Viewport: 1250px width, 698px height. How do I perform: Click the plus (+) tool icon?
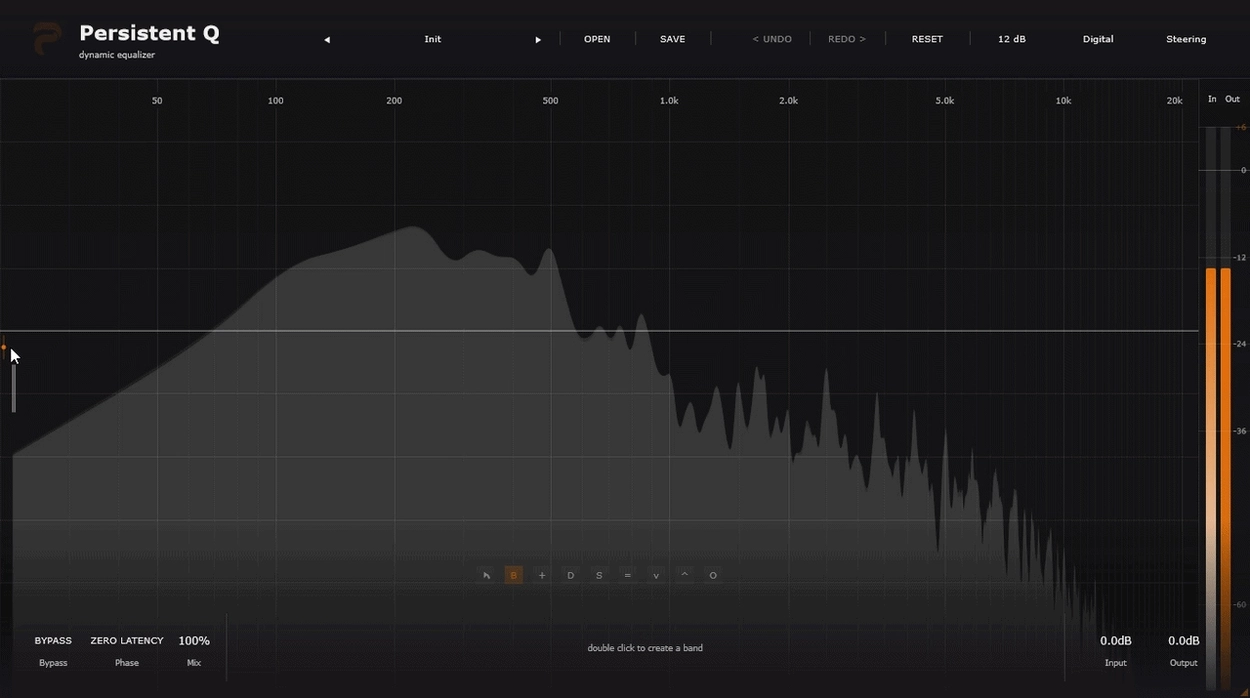coord(542,575)
